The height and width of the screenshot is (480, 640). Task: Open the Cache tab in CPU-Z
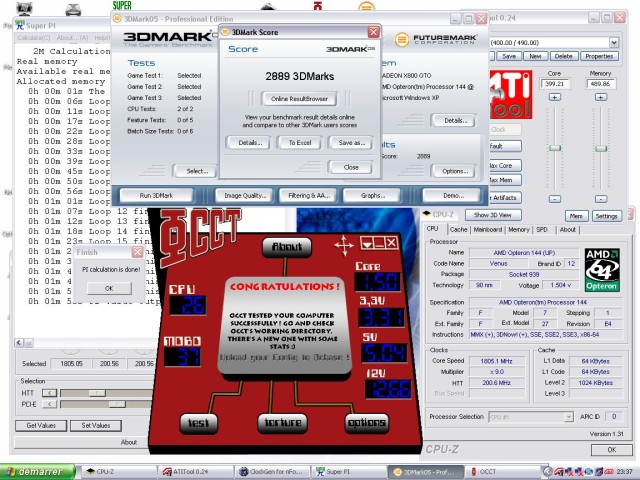[458, 229]
